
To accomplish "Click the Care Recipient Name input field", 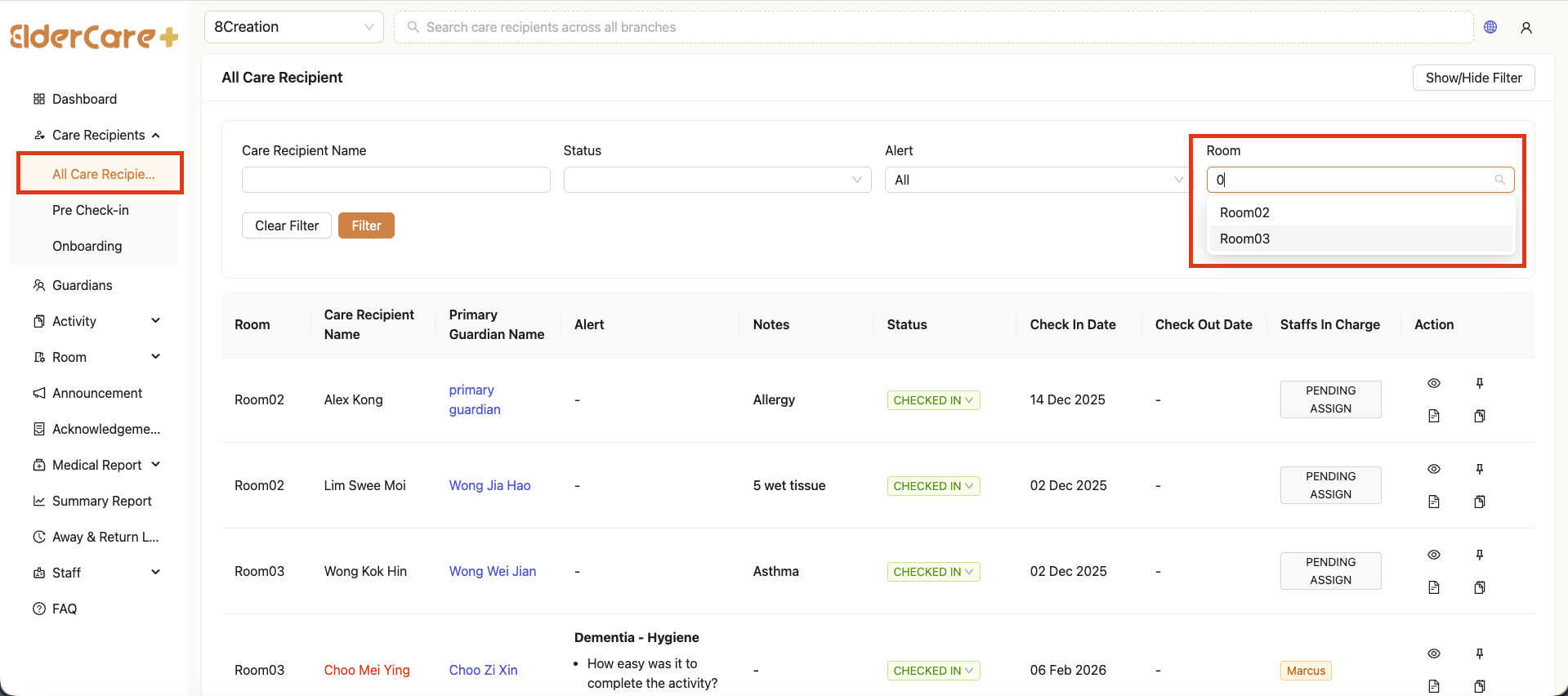I will click(x=395, y=180).
